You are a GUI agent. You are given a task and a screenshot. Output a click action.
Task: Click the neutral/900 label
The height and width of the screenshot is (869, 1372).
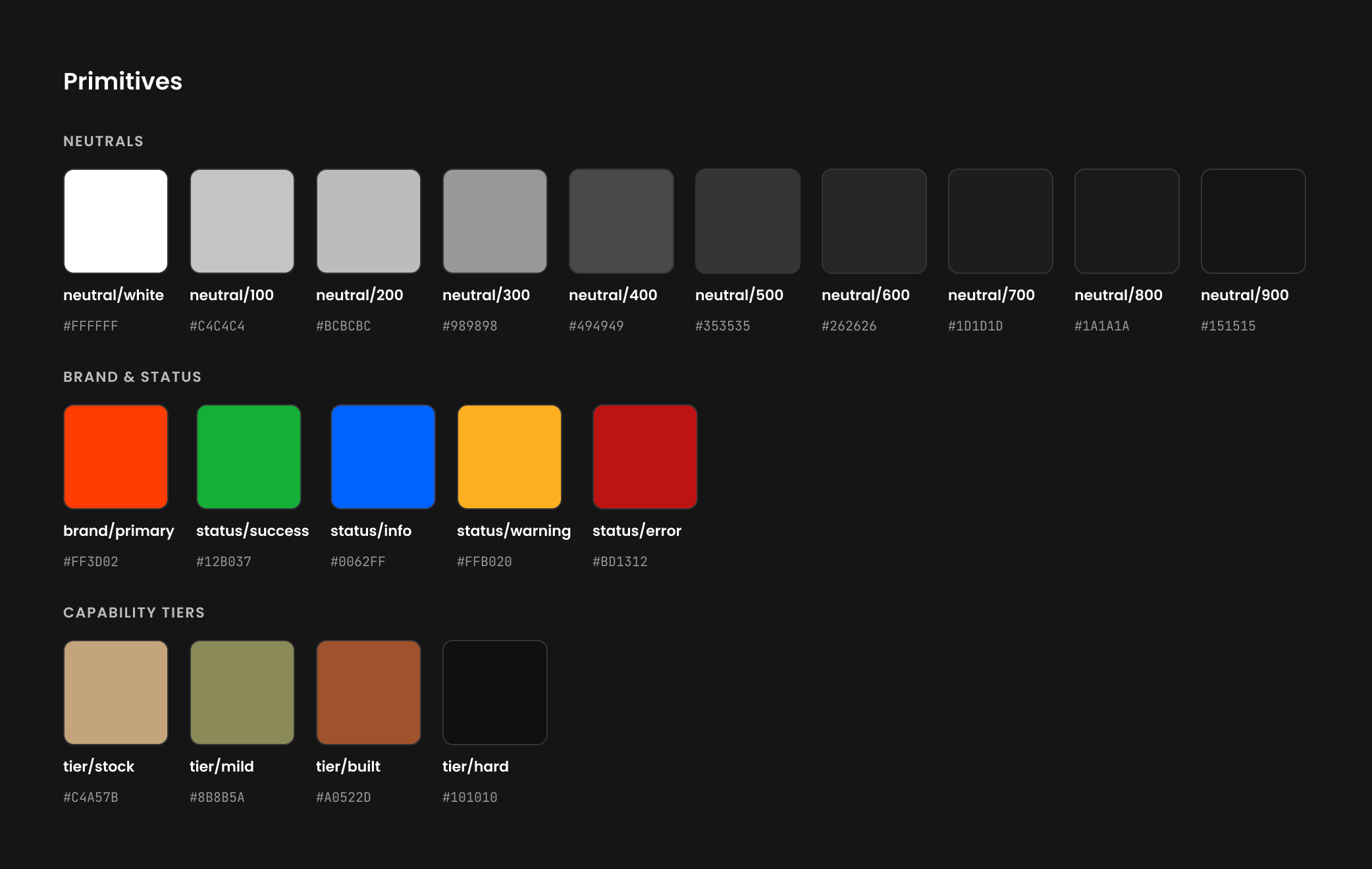click(1245, 295)
